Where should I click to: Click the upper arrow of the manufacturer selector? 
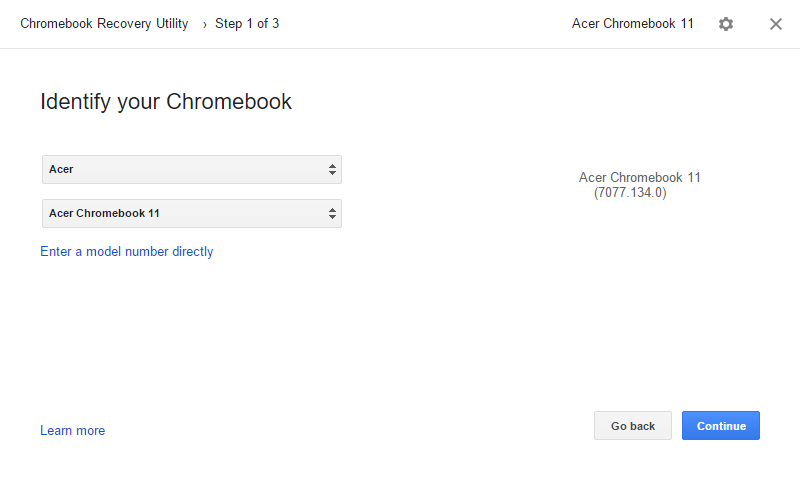332,166
